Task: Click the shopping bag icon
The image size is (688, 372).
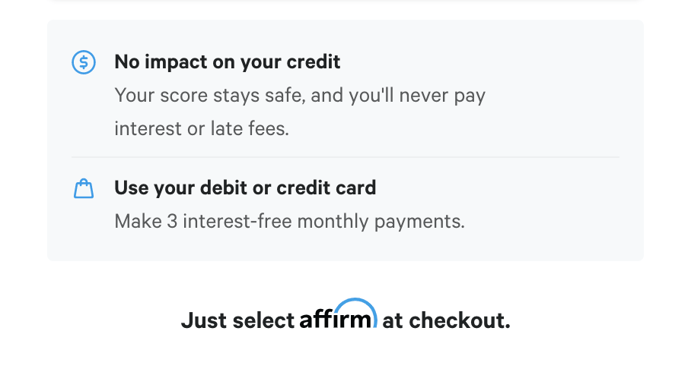Action: click(83, 189)
